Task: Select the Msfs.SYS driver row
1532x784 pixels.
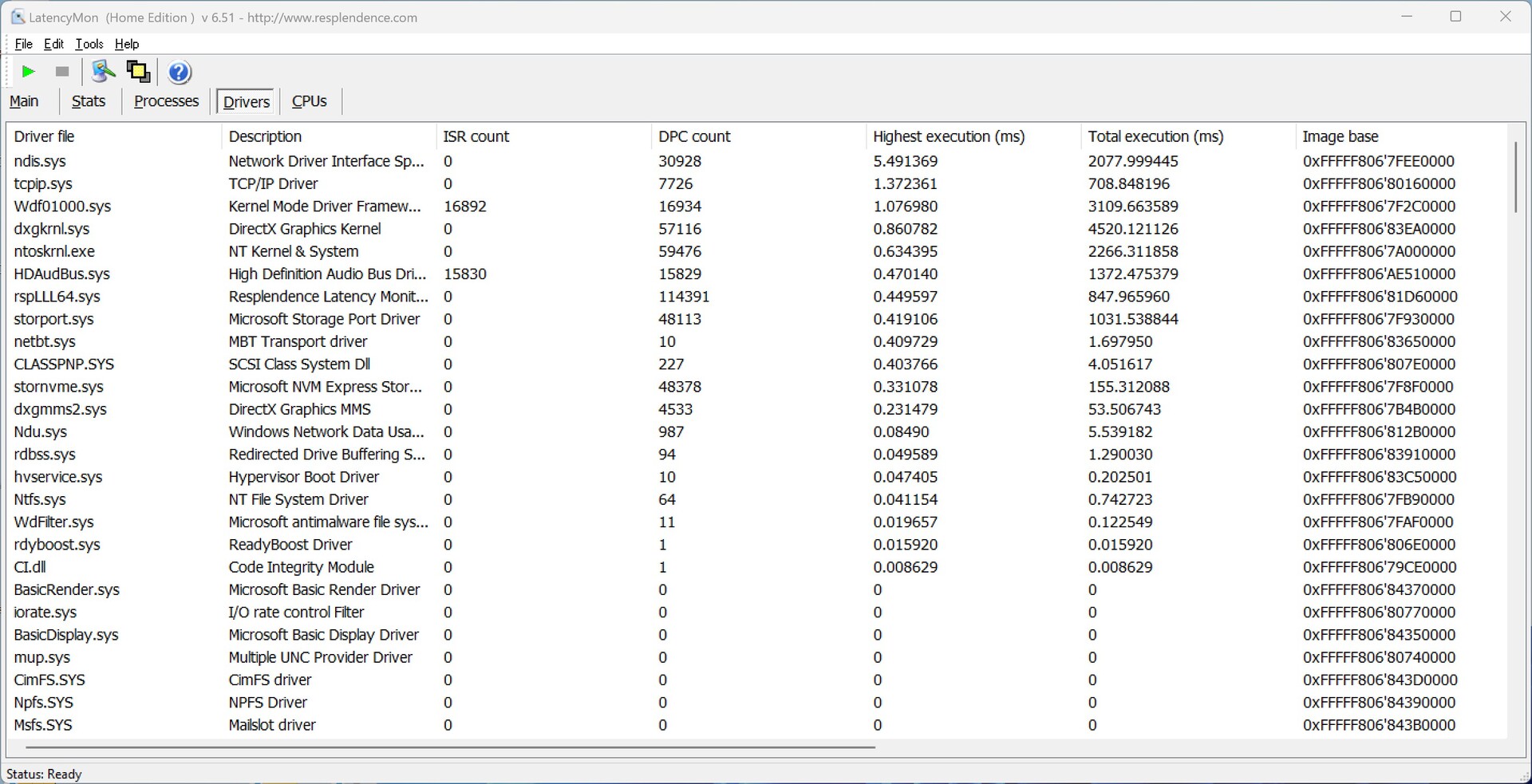Action: 756,725
